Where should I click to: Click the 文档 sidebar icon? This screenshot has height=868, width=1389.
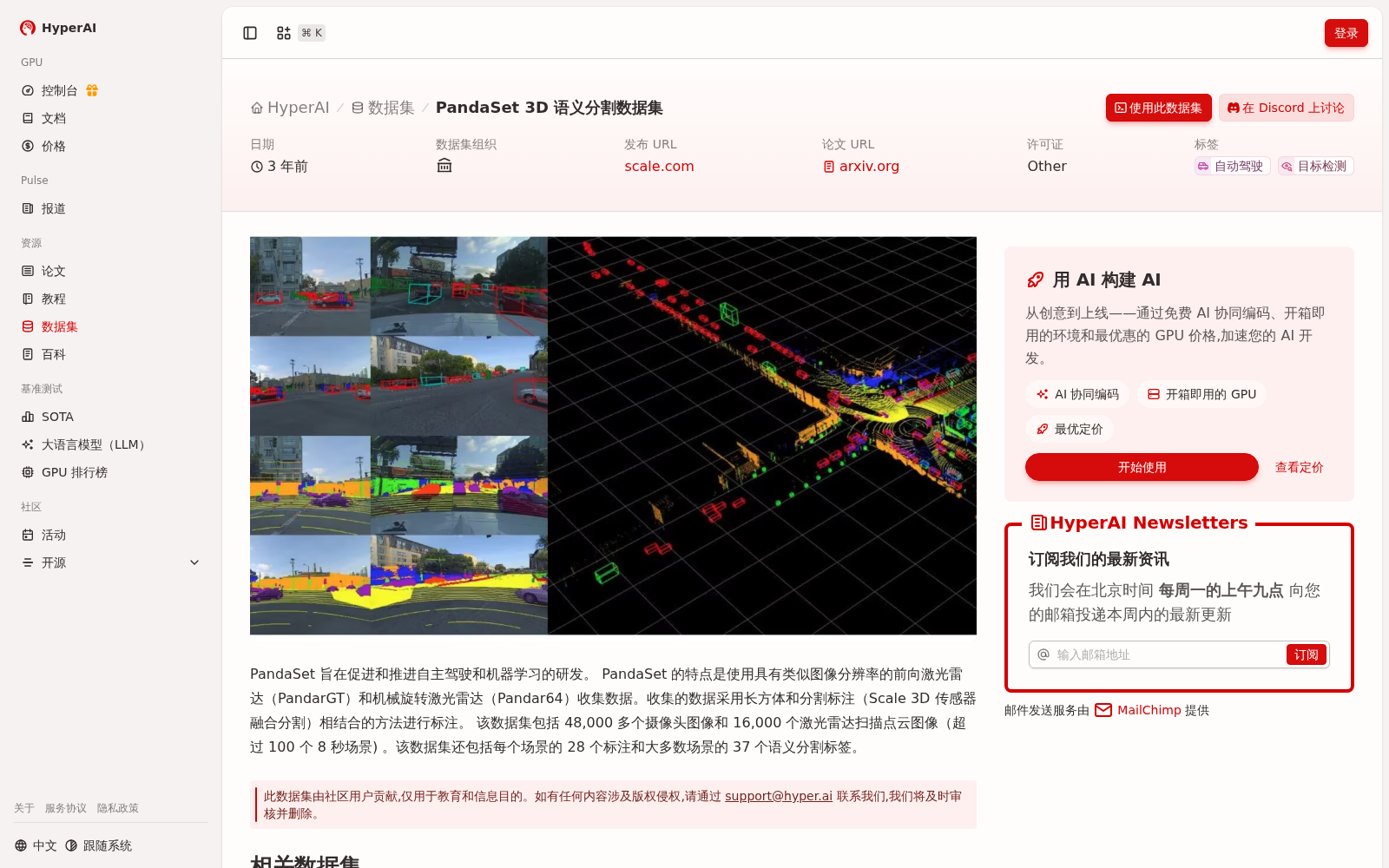tap(28, 118)
